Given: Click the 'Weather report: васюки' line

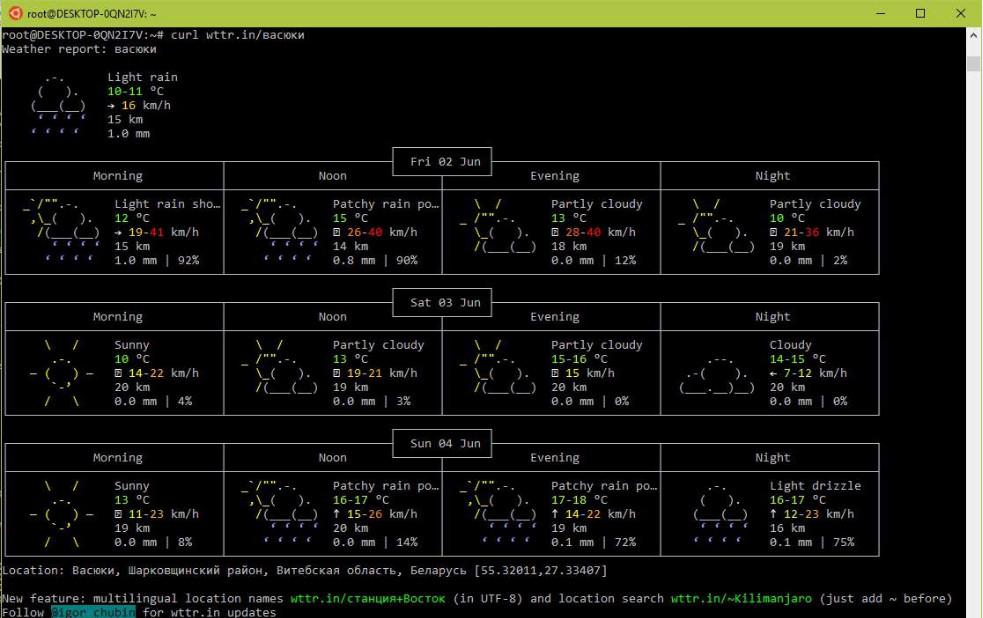Looking at the screenshot, I should (x=79, y=49).
